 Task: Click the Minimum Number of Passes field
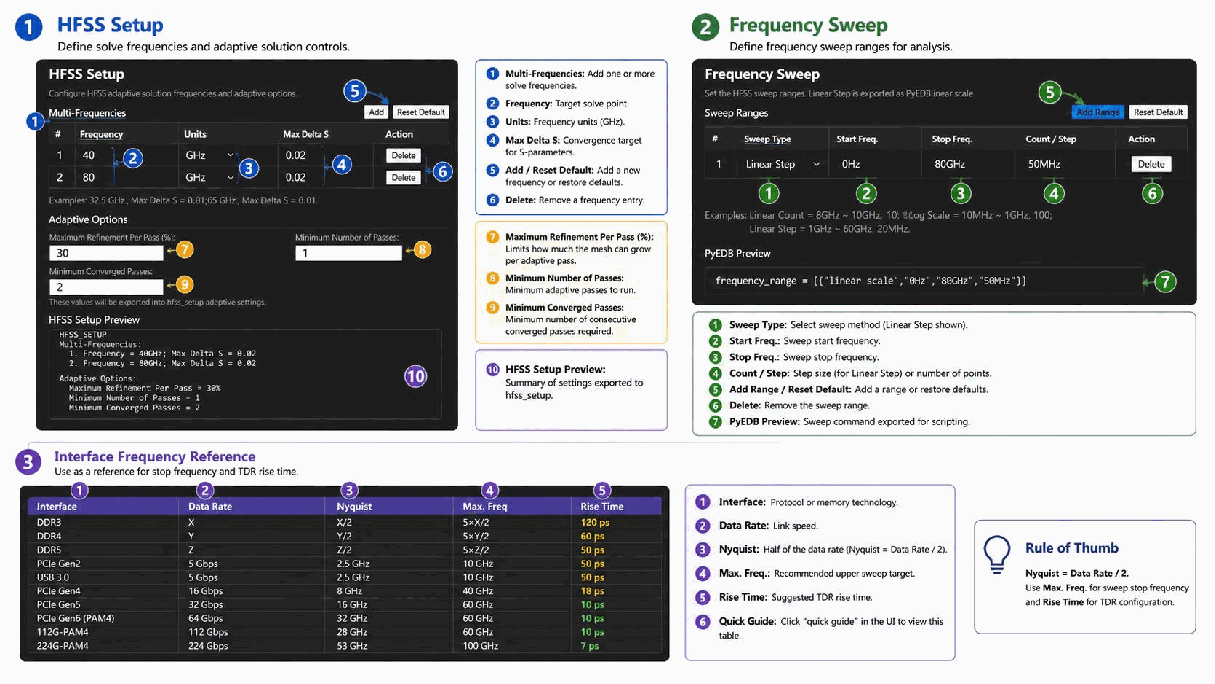click(348, 254)
